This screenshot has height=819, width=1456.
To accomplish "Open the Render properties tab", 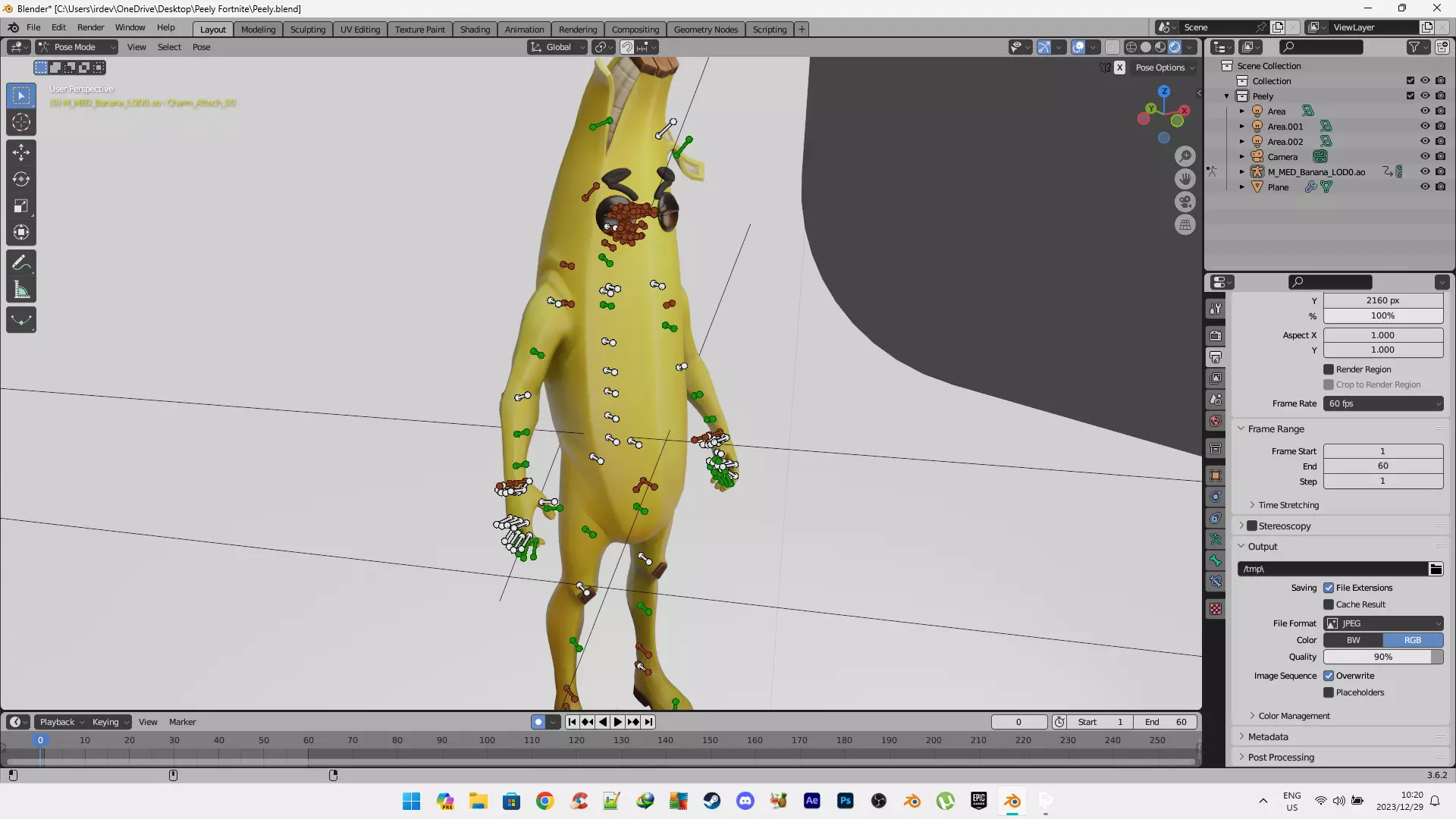I will point(1216,335).
